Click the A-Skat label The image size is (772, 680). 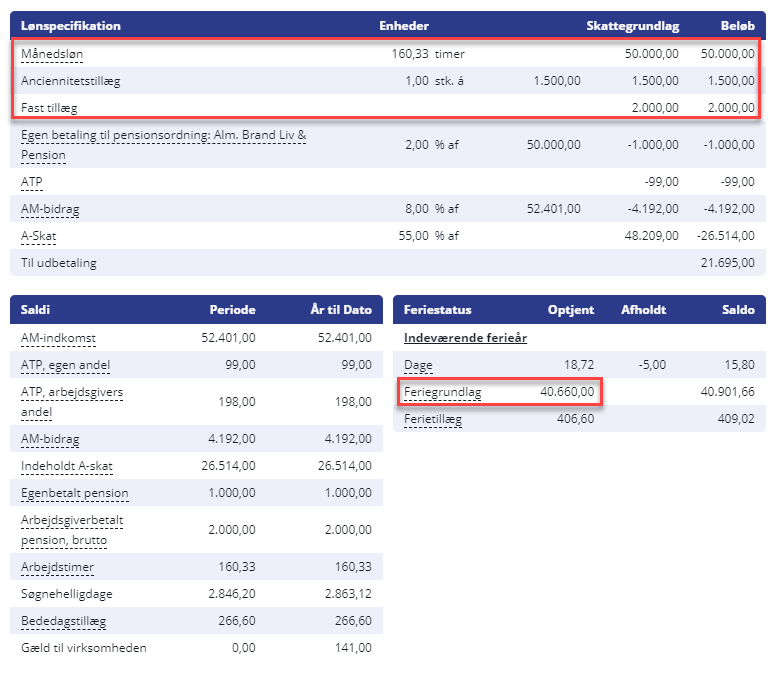38,236
